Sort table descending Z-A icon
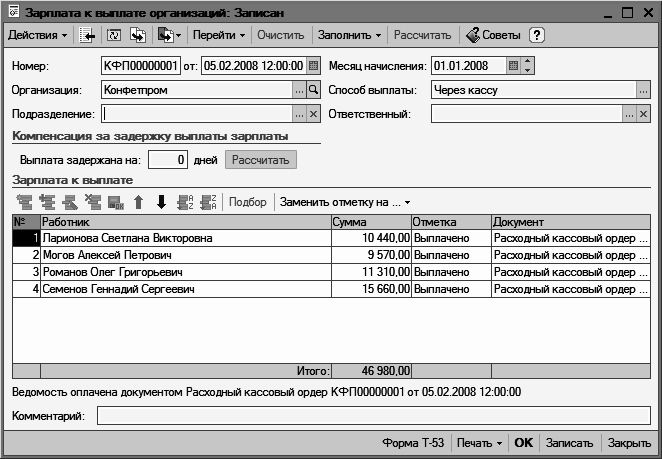This screenshot has height=459, width=662. click(x=208, y=202)
